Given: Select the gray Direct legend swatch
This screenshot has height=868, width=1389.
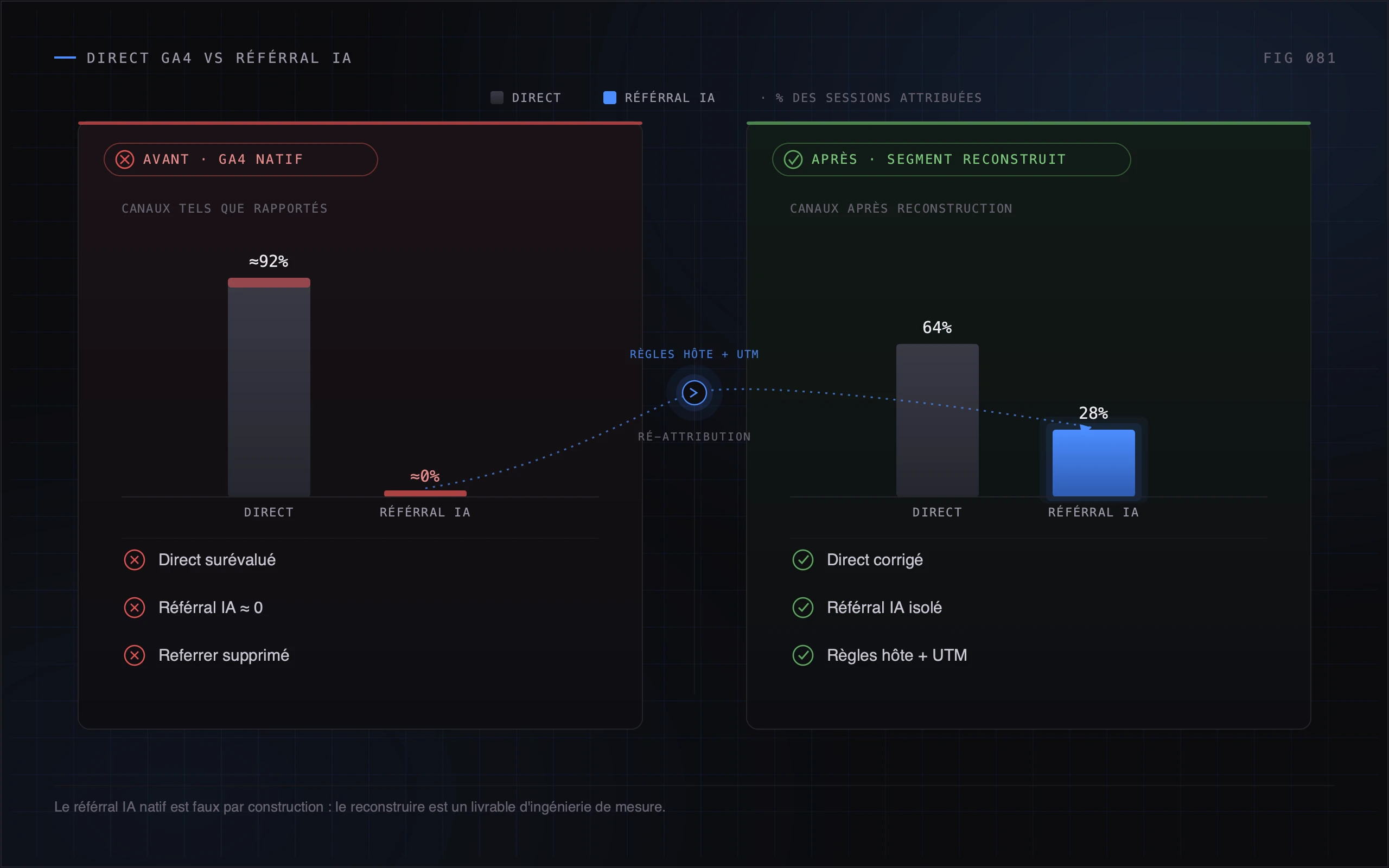Looking at the screenshot, I should [x=497, y=98].
